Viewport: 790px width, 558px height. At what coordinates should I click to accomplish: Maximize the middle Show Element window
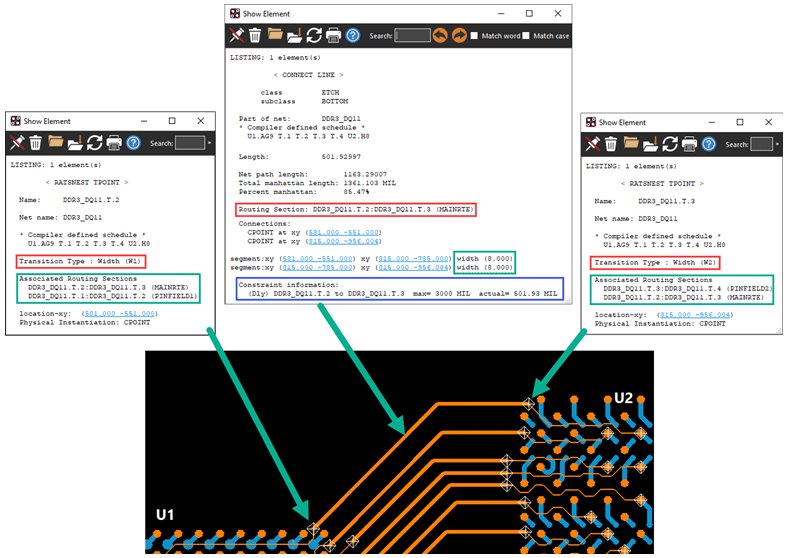click(529, 14)
